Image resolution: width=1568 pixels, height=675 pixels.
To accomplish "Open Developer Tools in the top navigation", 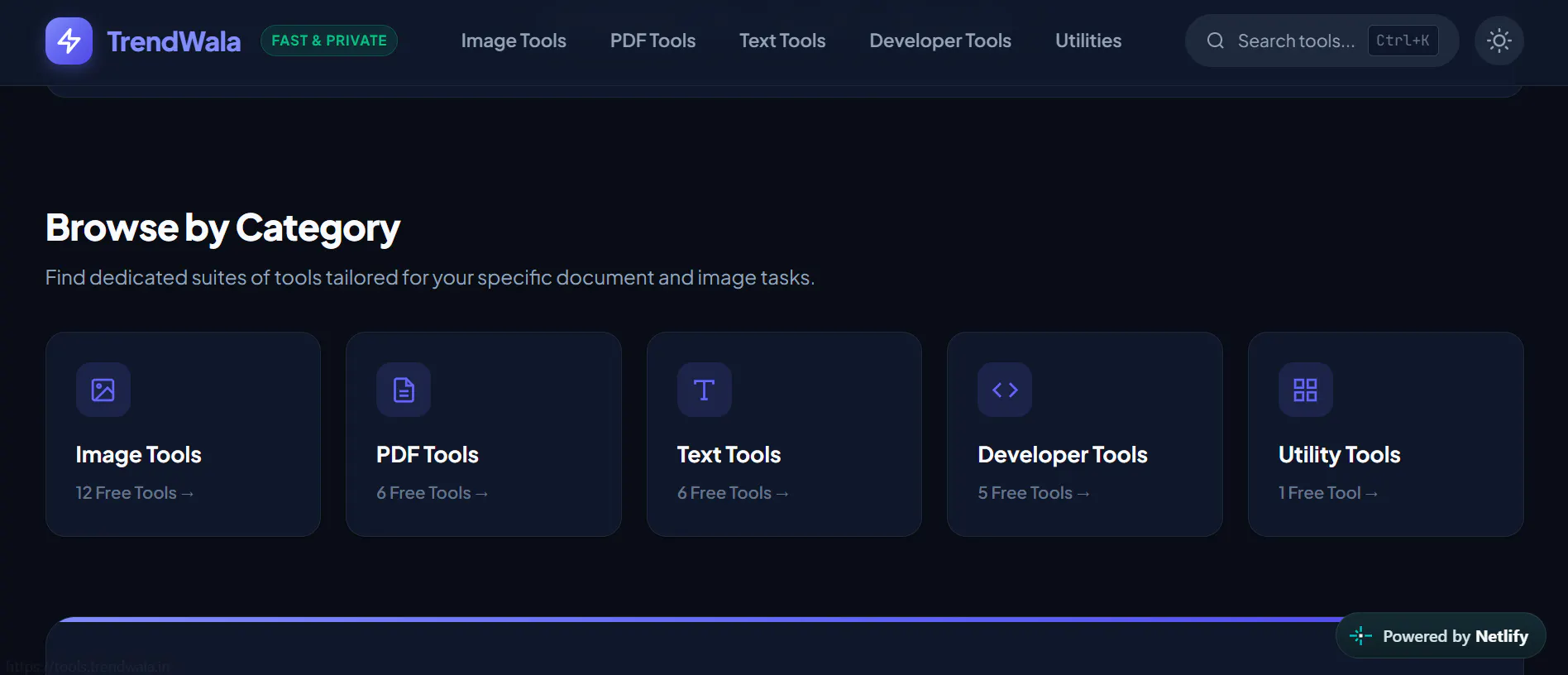I will (940, 41).
